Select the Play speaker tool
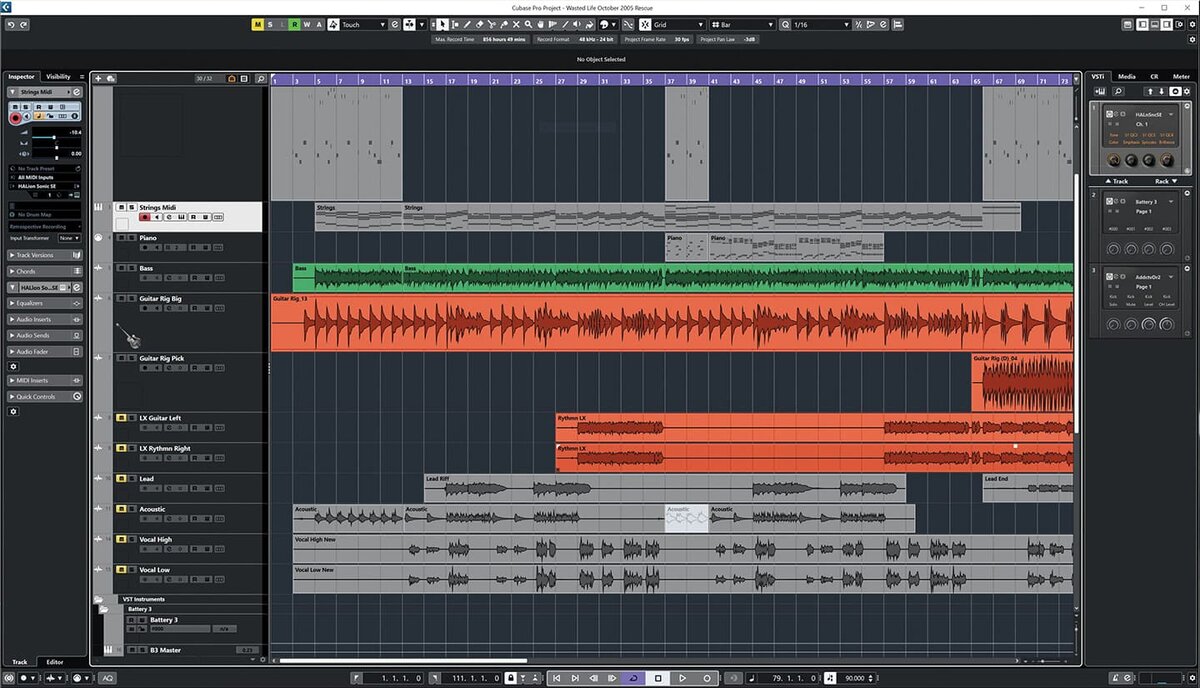This screenshot has width=1200, height=688. (577, 24)
